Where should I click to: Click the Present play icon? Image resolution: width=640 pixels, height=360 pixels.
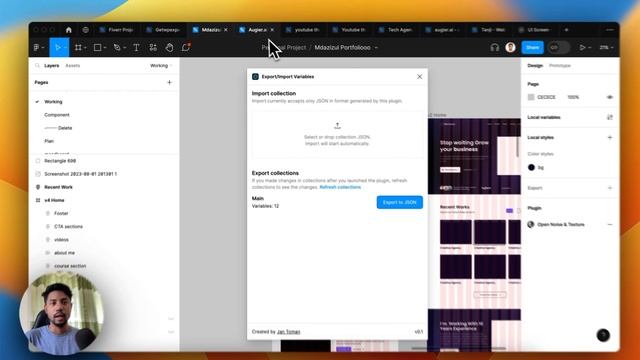click(582, 48)
